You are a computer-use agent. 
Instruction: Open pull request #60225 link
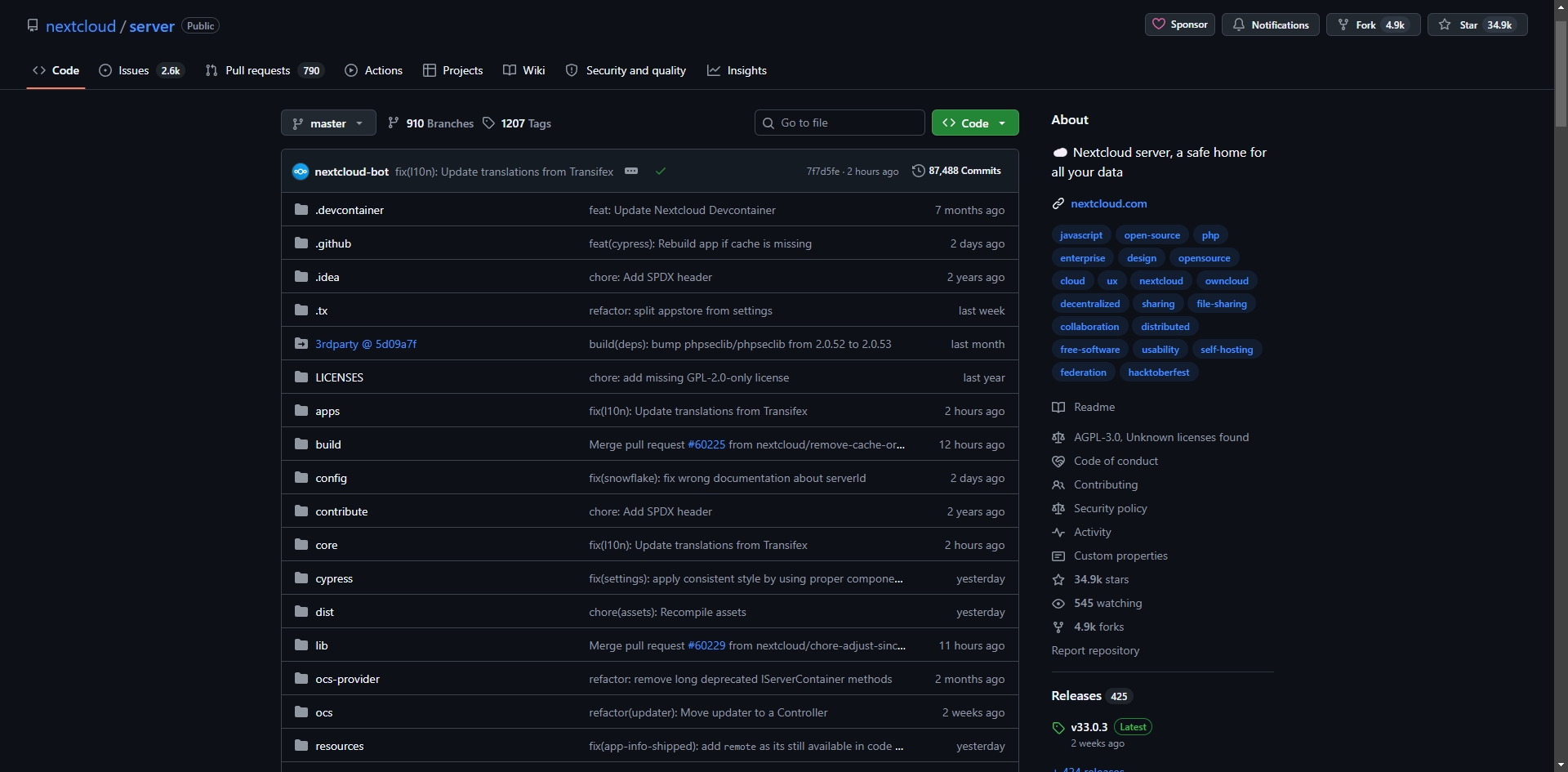click(x=706, y=444)
